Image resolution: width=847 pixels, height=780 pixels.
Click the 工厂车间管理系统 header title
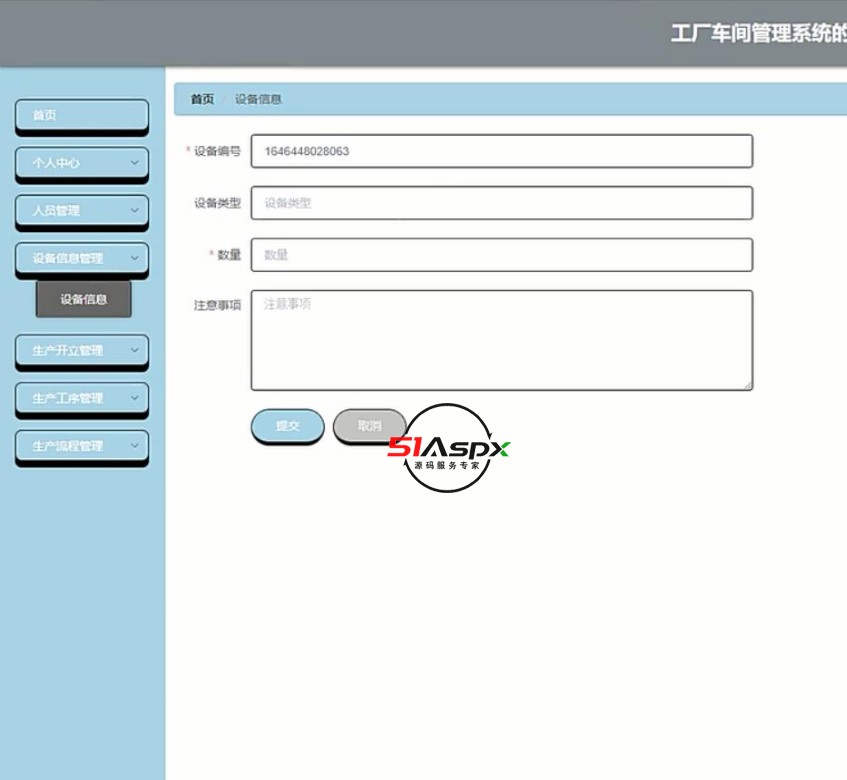coord(761,31)
